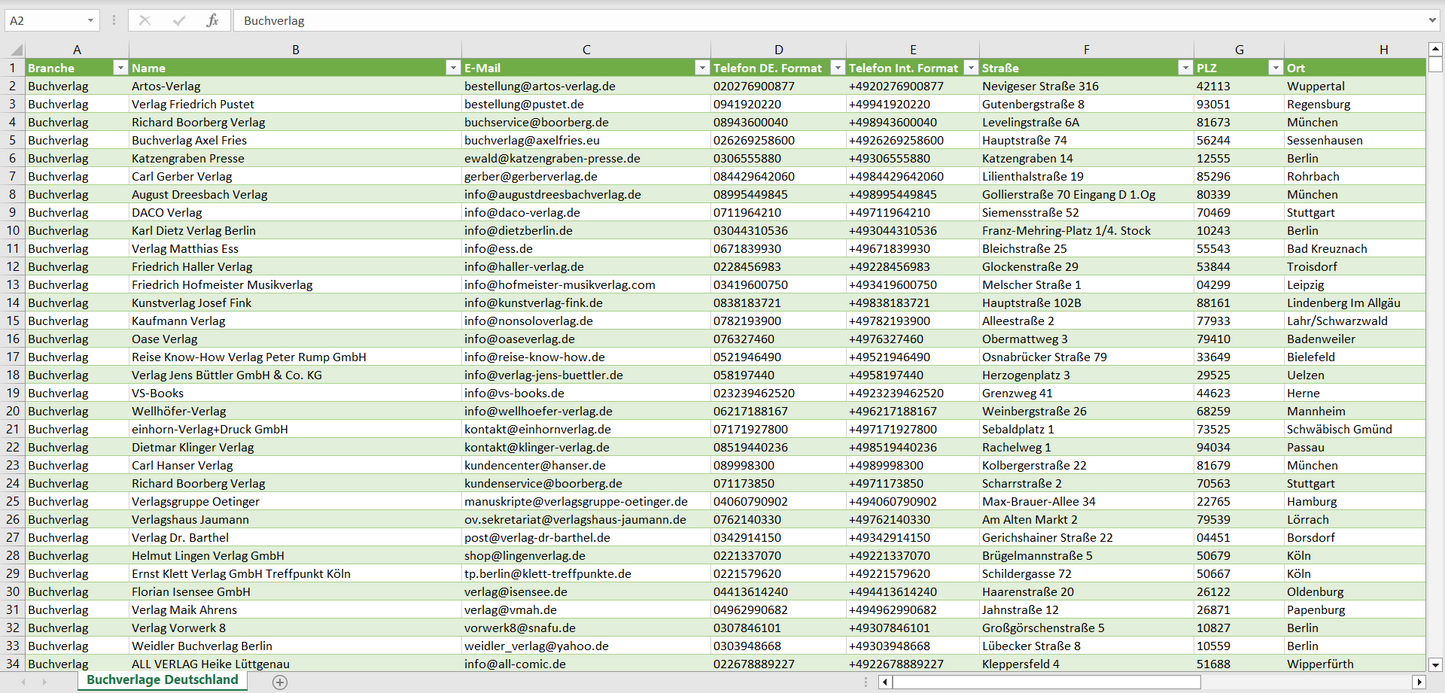Click the Cancel X icon in formula bar
Screen dimensions: 1445x693
[145, 20]
